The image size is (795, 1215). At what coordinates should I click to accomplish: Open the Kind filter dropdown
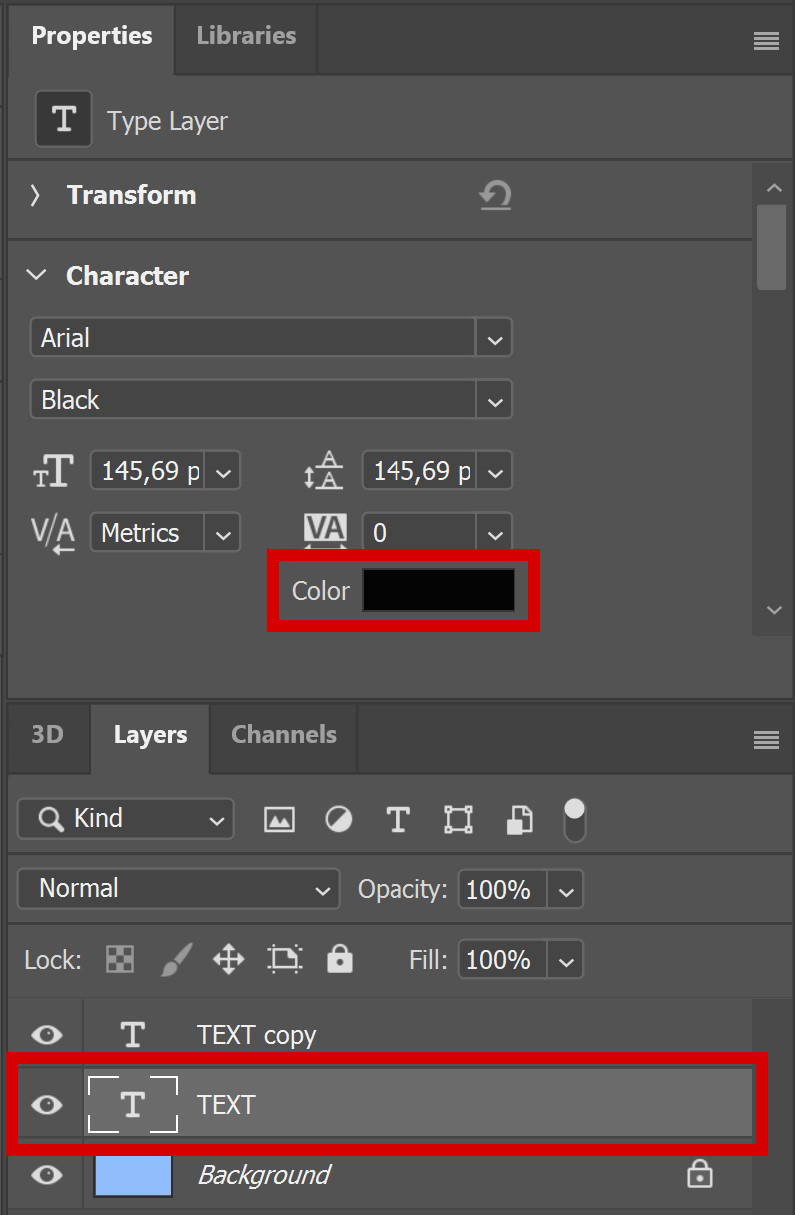tap(126, 819)
